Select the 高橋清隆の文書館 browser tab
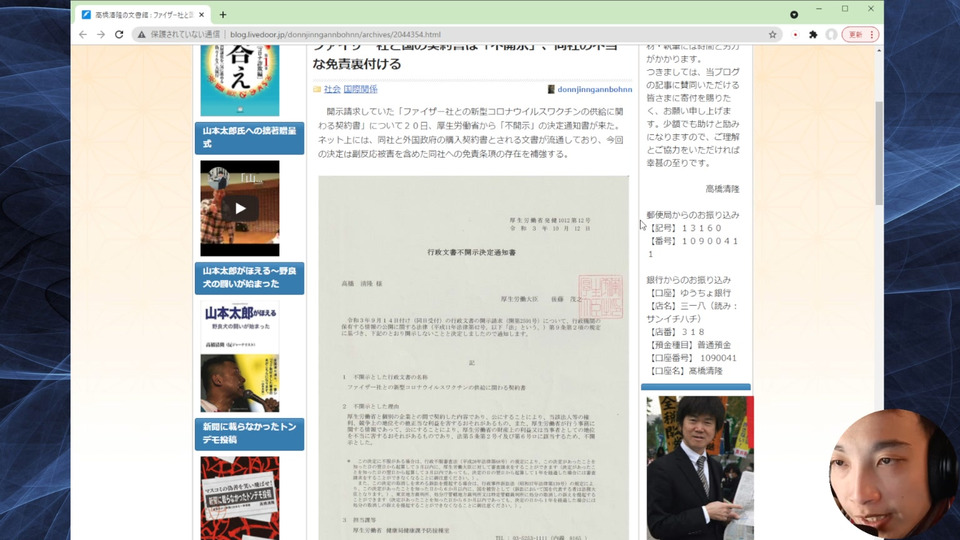Screen dimensions: 960x540 pyautogui.click(x=142, y=15)
